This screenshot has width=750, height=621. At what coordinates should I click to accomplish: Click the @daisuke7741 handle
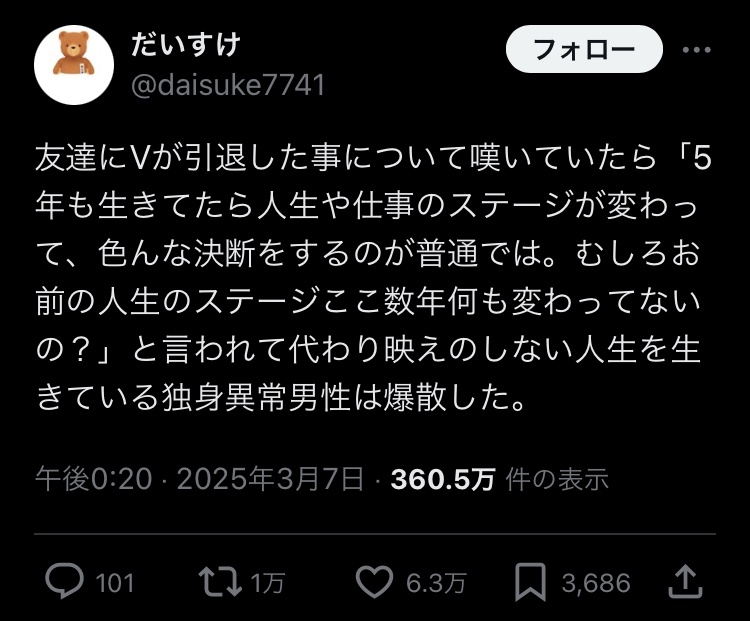coord(228,85)
